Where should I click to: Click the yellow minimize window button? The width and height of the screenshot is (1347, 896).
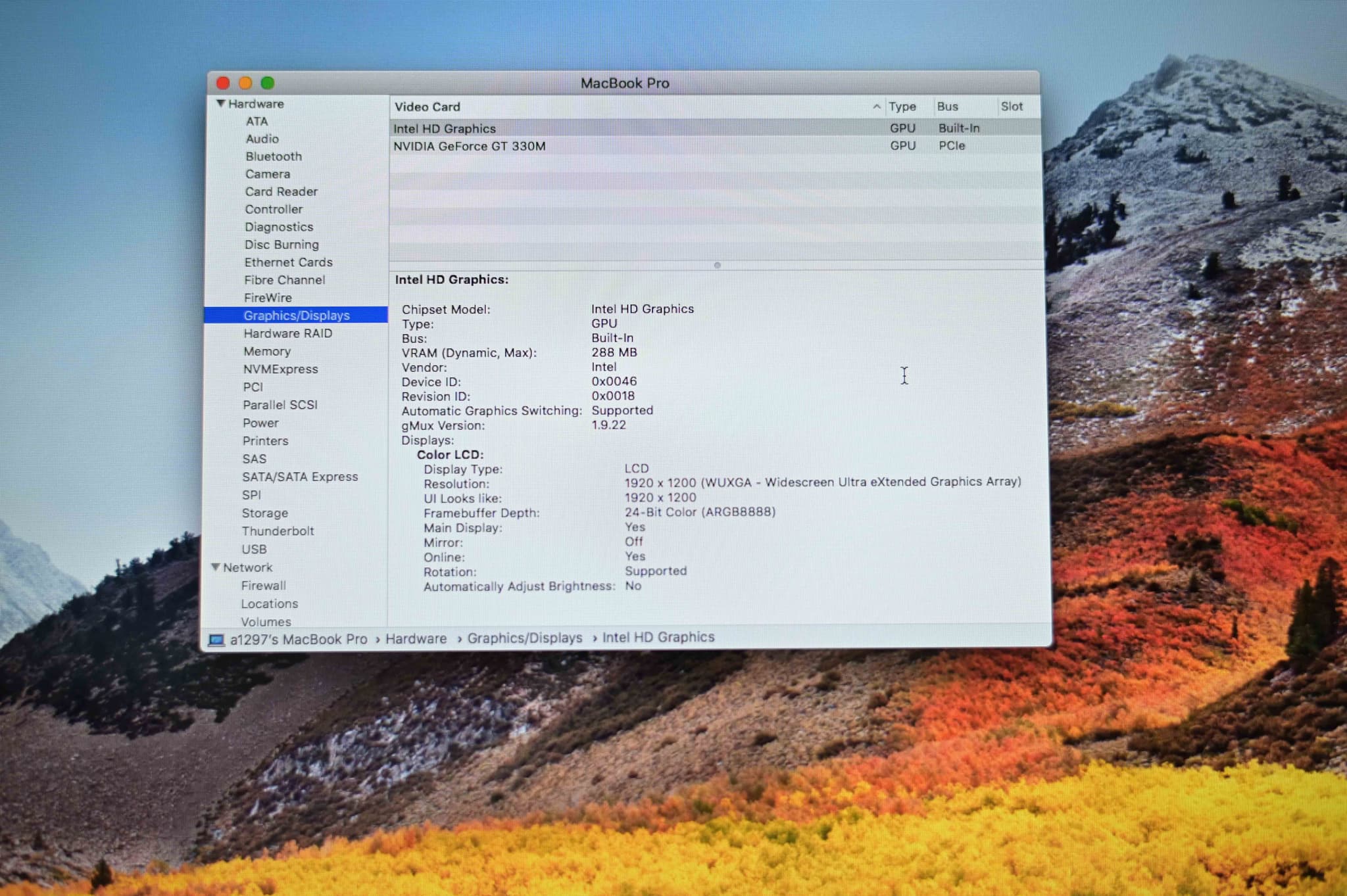pos(245,83)
